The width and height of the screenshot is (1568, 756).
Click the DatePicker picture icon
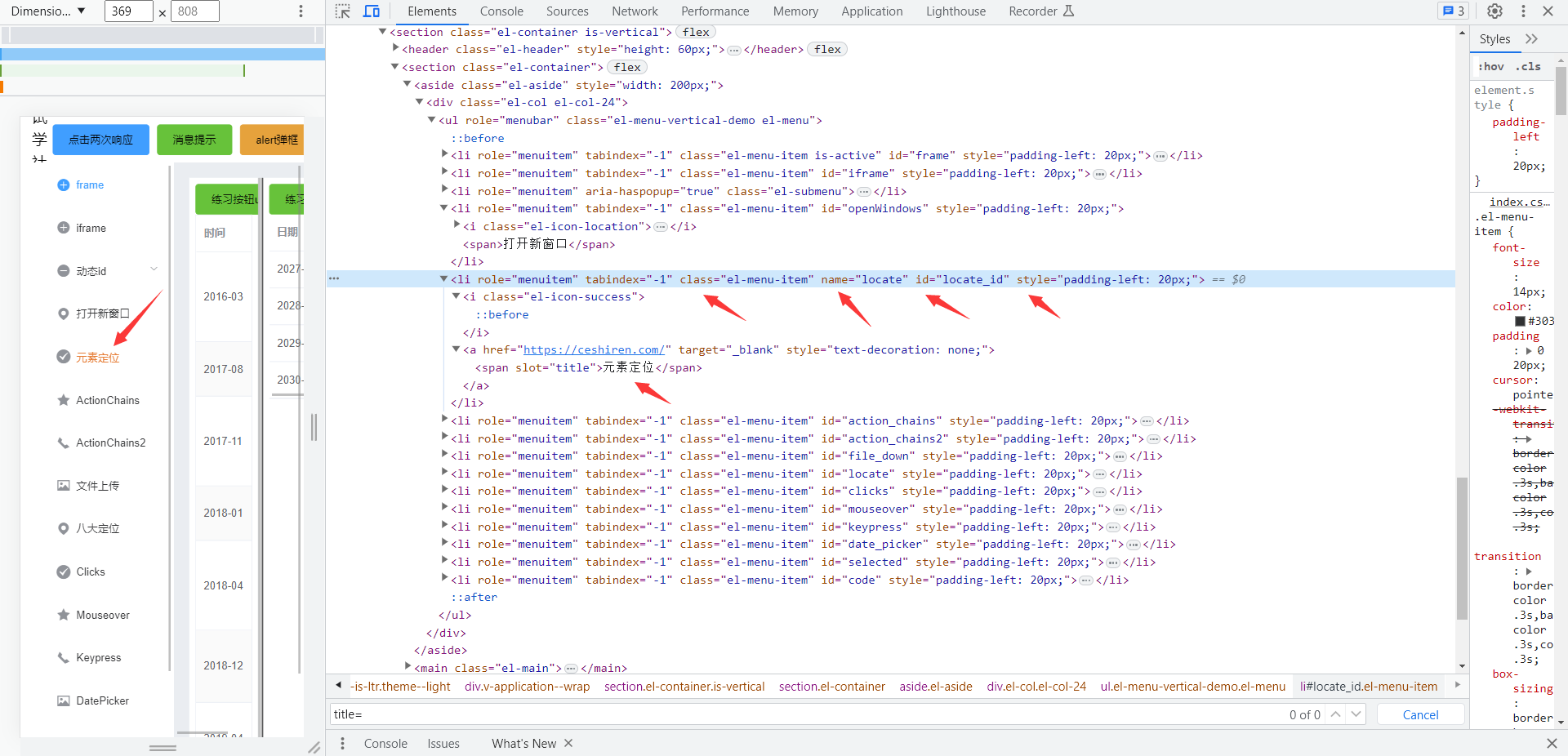pyautogui.click(x=63, y=700)
